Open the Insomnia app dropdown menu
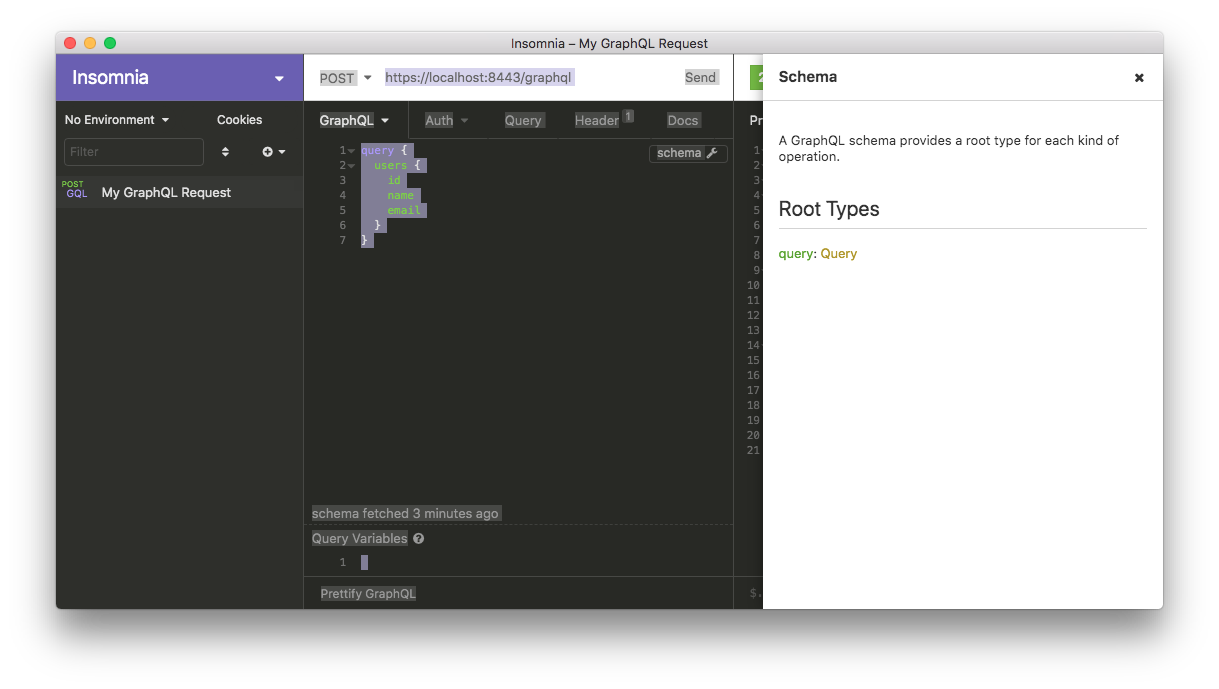 click(279, 79)
